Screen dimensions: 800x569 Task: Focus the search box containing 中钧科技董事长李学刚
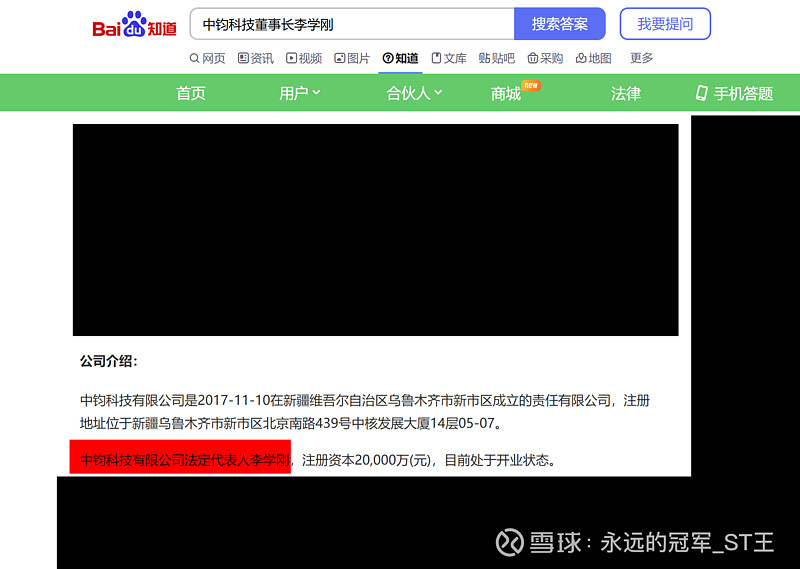click(x=352, y=24)
